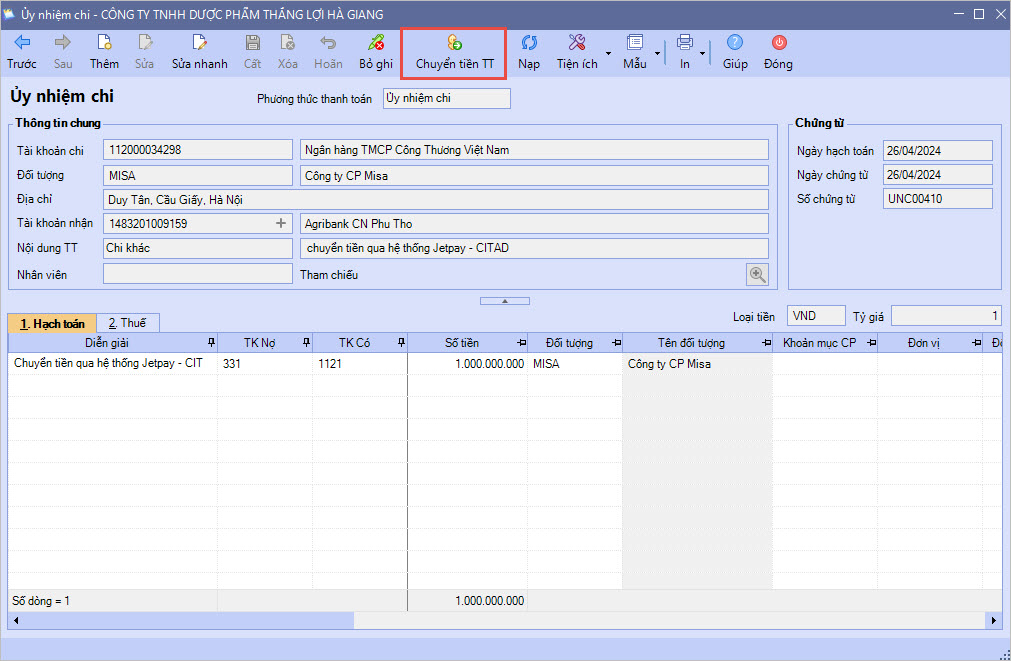Viewport: 1011px width, 661px height.
Task: Select the 1. Hạch toán tab
Action: click(52, 323)
